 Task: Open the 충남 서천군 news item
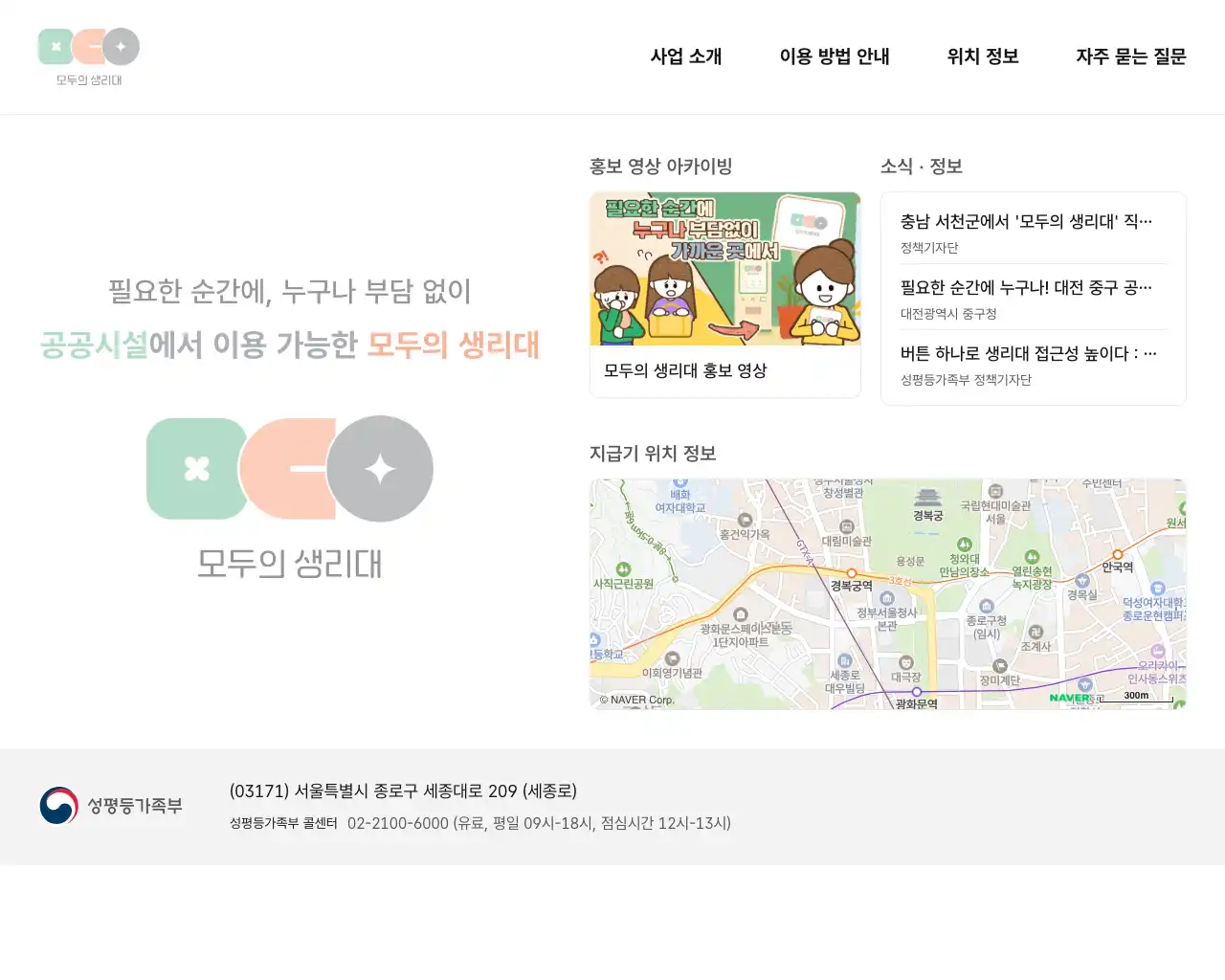click(x=1034, y=233)
